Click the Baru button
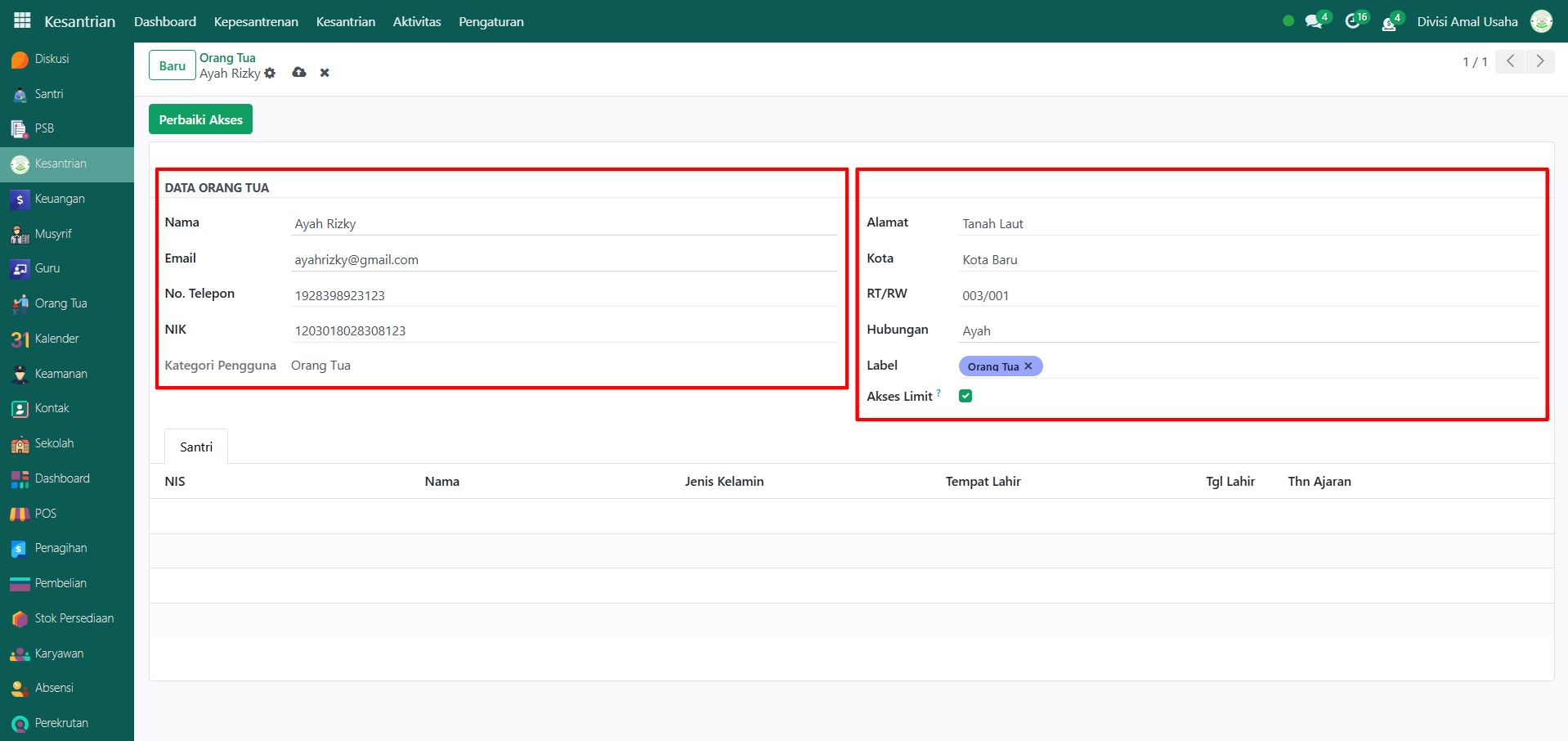Image resolution: width=1568 pixels, height=741 pixels. [172, 65]
